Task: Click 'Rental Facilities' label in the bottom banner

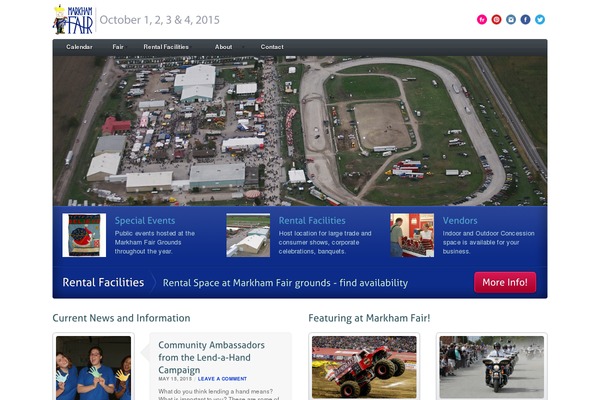Action: (x=103, y=282)
